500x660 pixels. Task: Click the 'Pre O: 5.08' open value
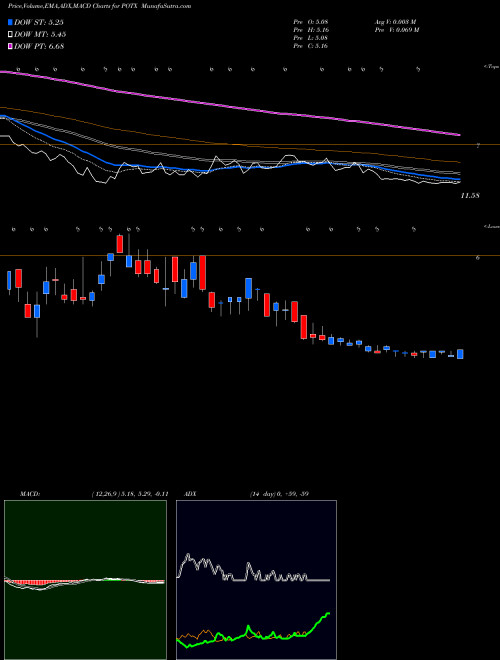[311, 22]
